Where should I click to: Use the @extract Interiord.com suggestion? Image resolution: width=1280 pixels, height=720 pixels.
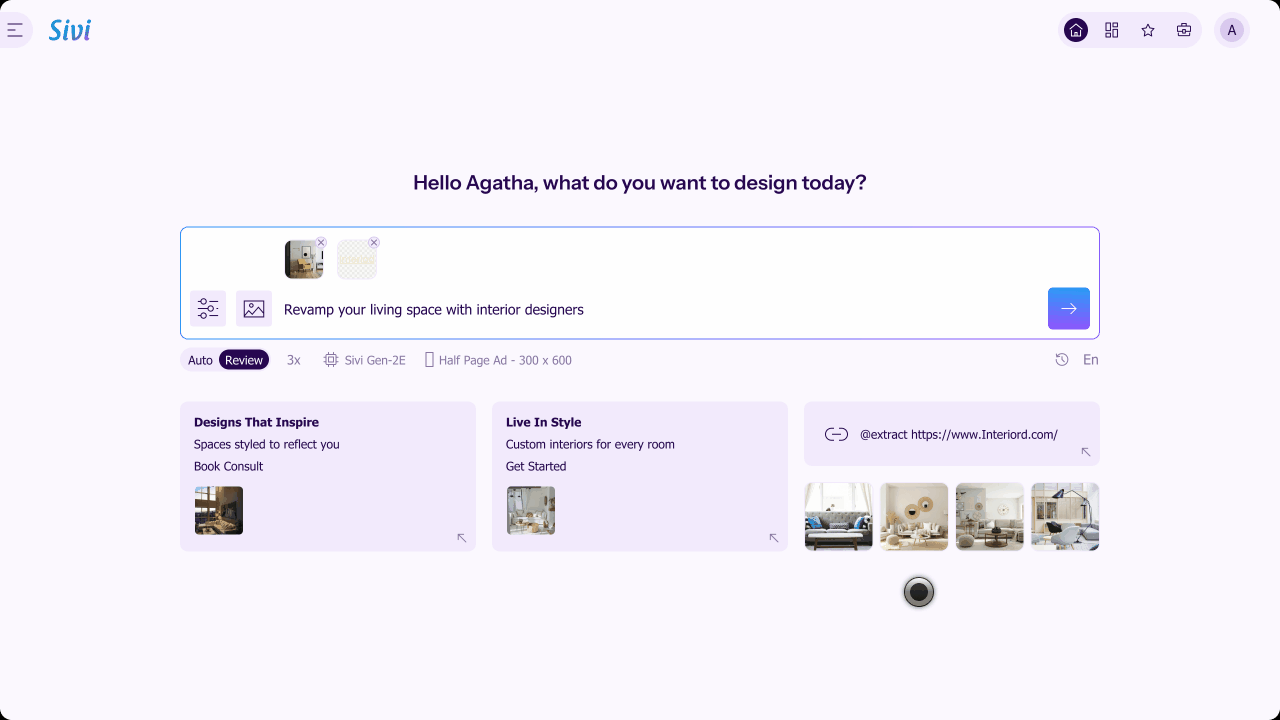[952, 434]
